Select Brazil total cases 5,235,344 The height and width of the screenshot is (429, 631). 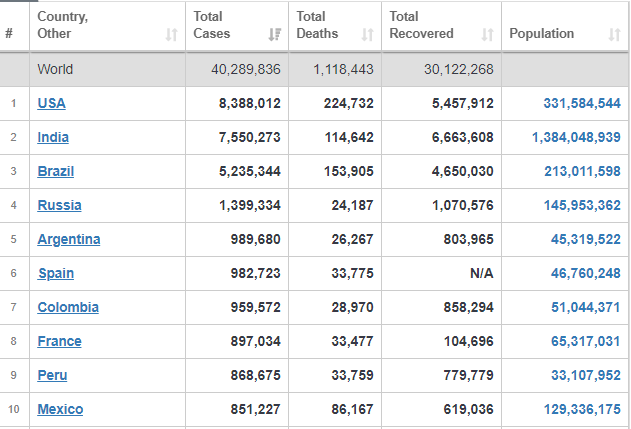tap(250, 171)
